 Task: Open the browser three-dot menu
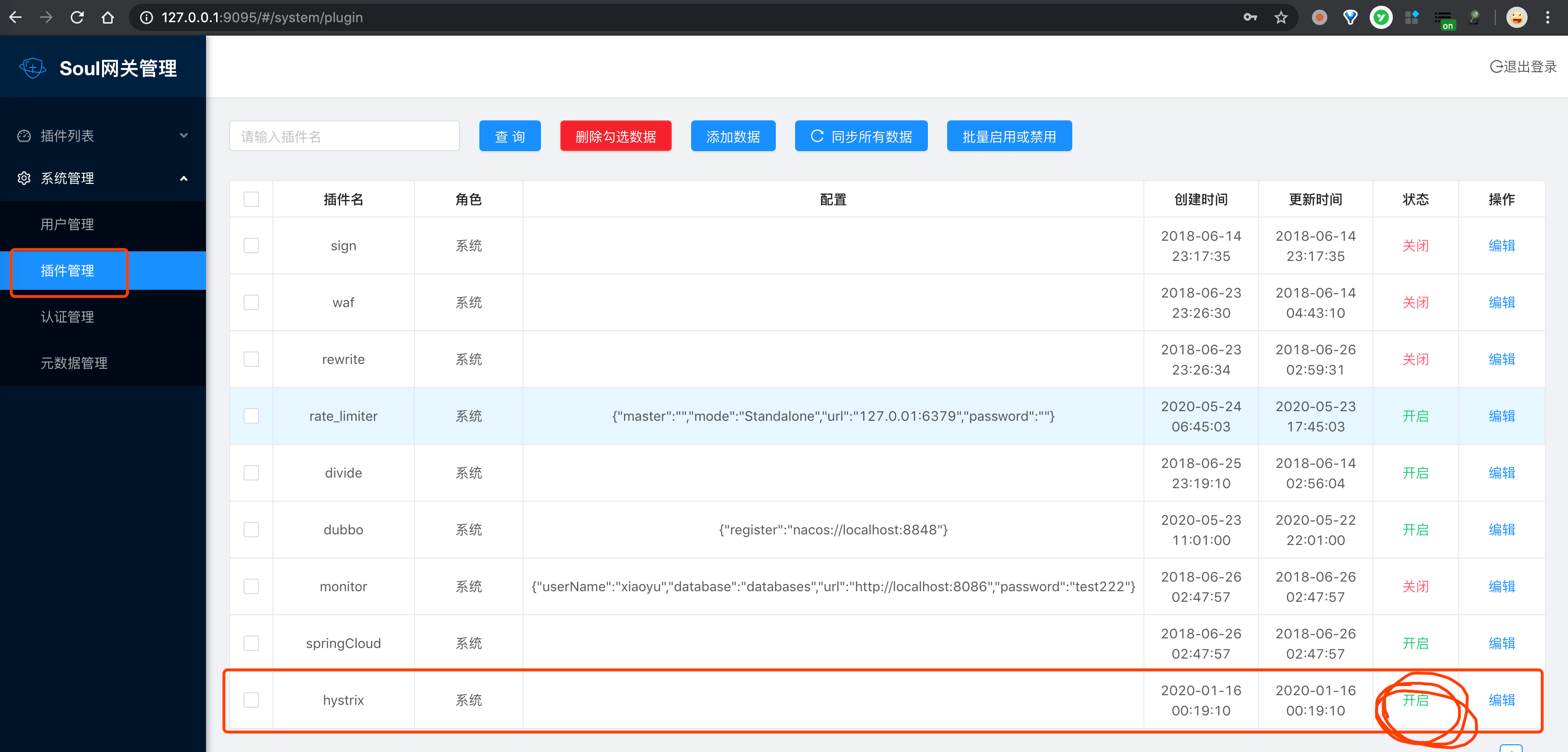pyautogui.click(x=1547, y=17)
